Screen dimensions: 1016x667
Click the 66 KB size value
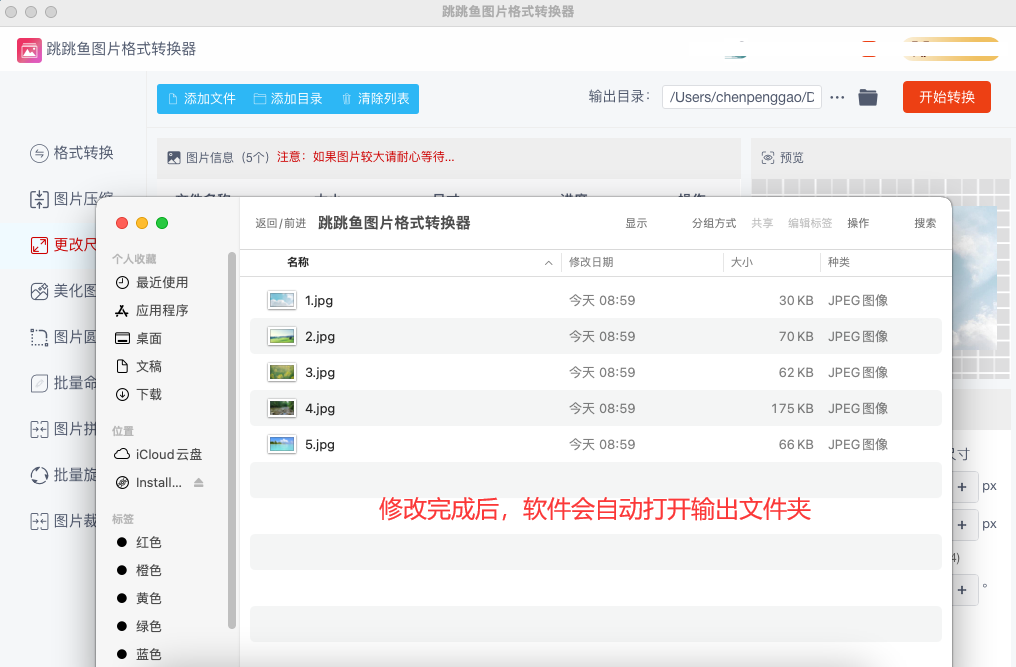(x=796, y=444)
